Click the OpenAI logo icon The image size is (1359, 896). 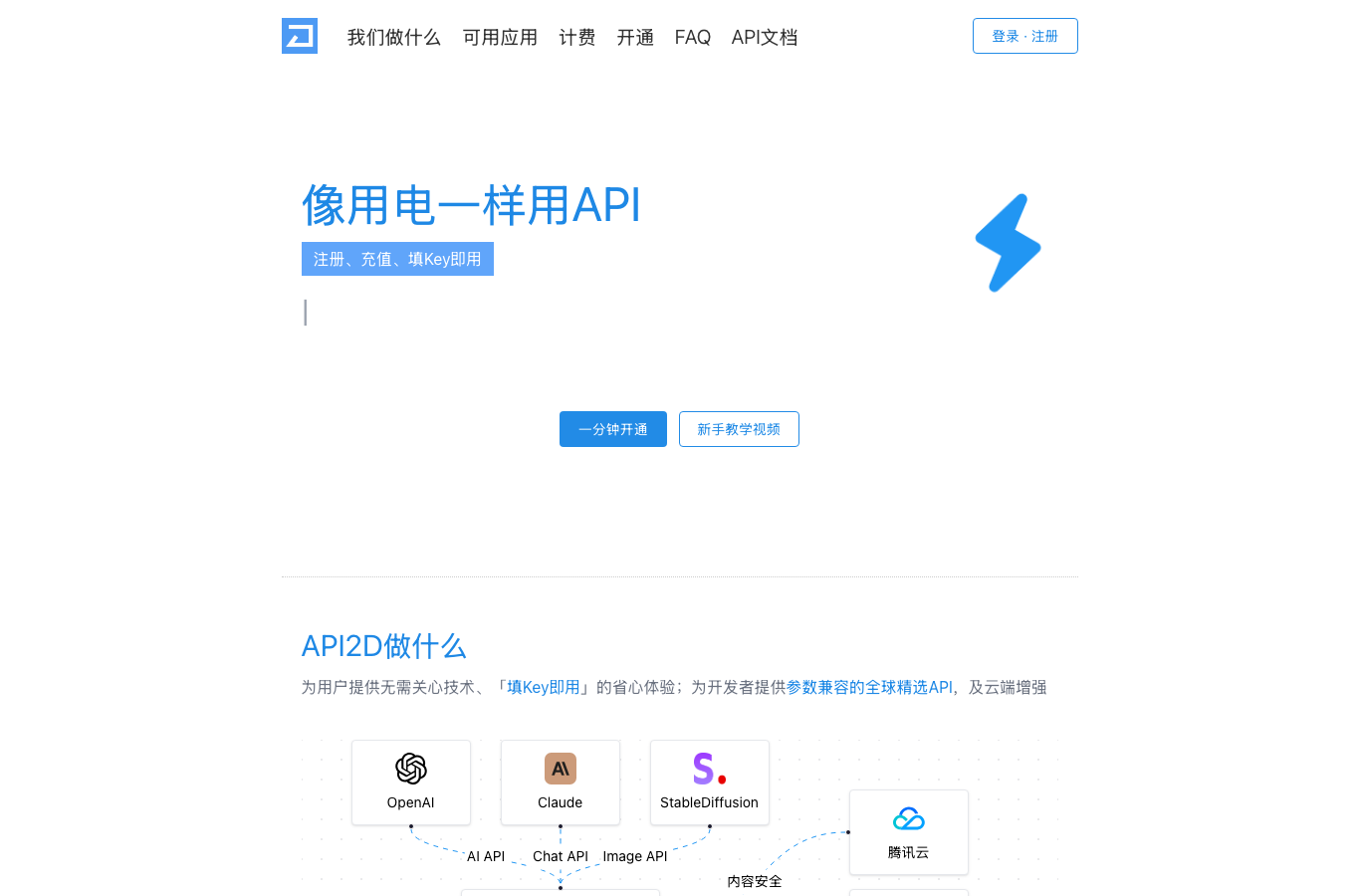(x=411, y=769)
